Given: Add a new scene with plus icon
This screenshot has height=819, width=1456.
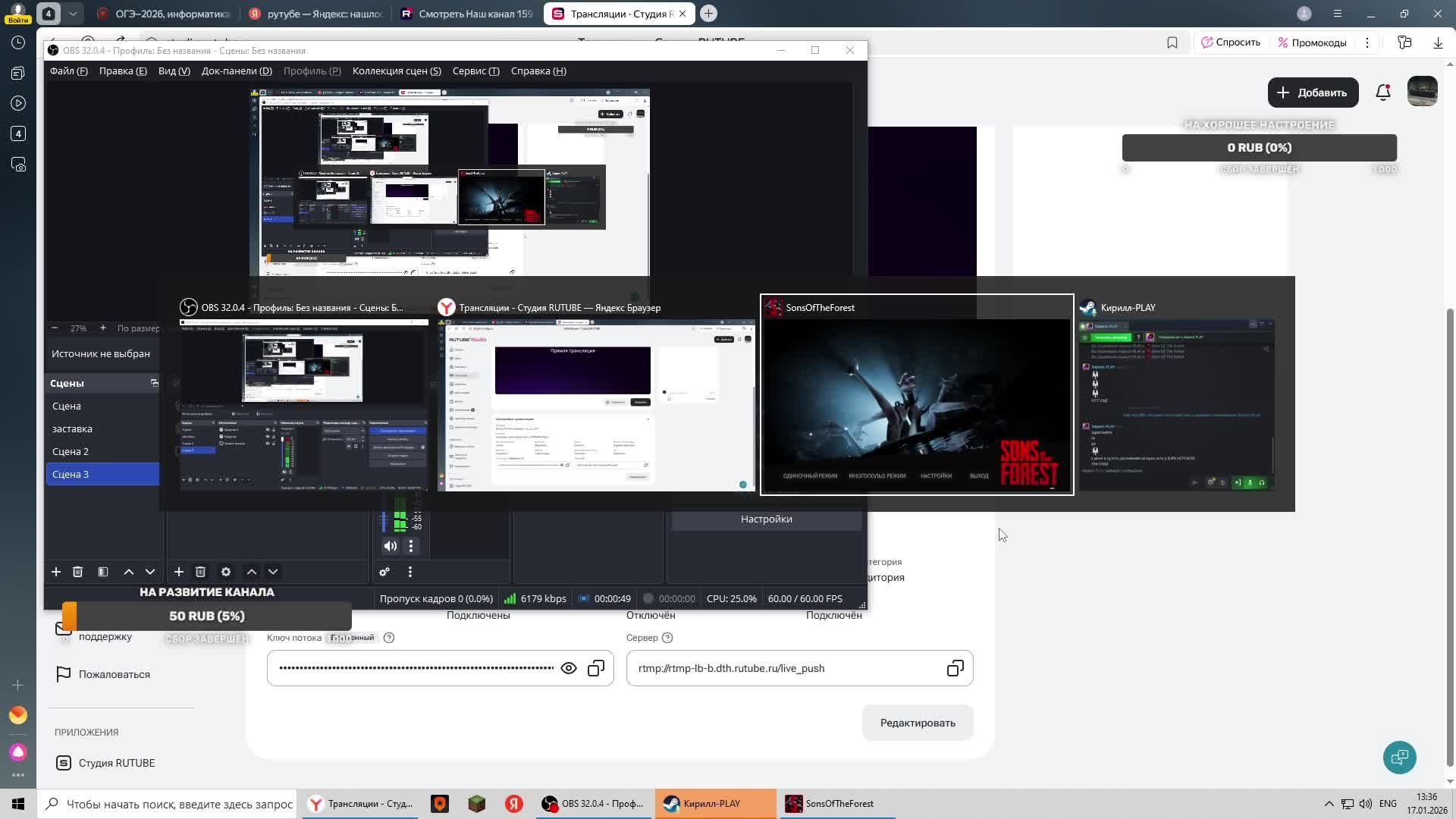Looking at the screenshot, I should [56, 572].
